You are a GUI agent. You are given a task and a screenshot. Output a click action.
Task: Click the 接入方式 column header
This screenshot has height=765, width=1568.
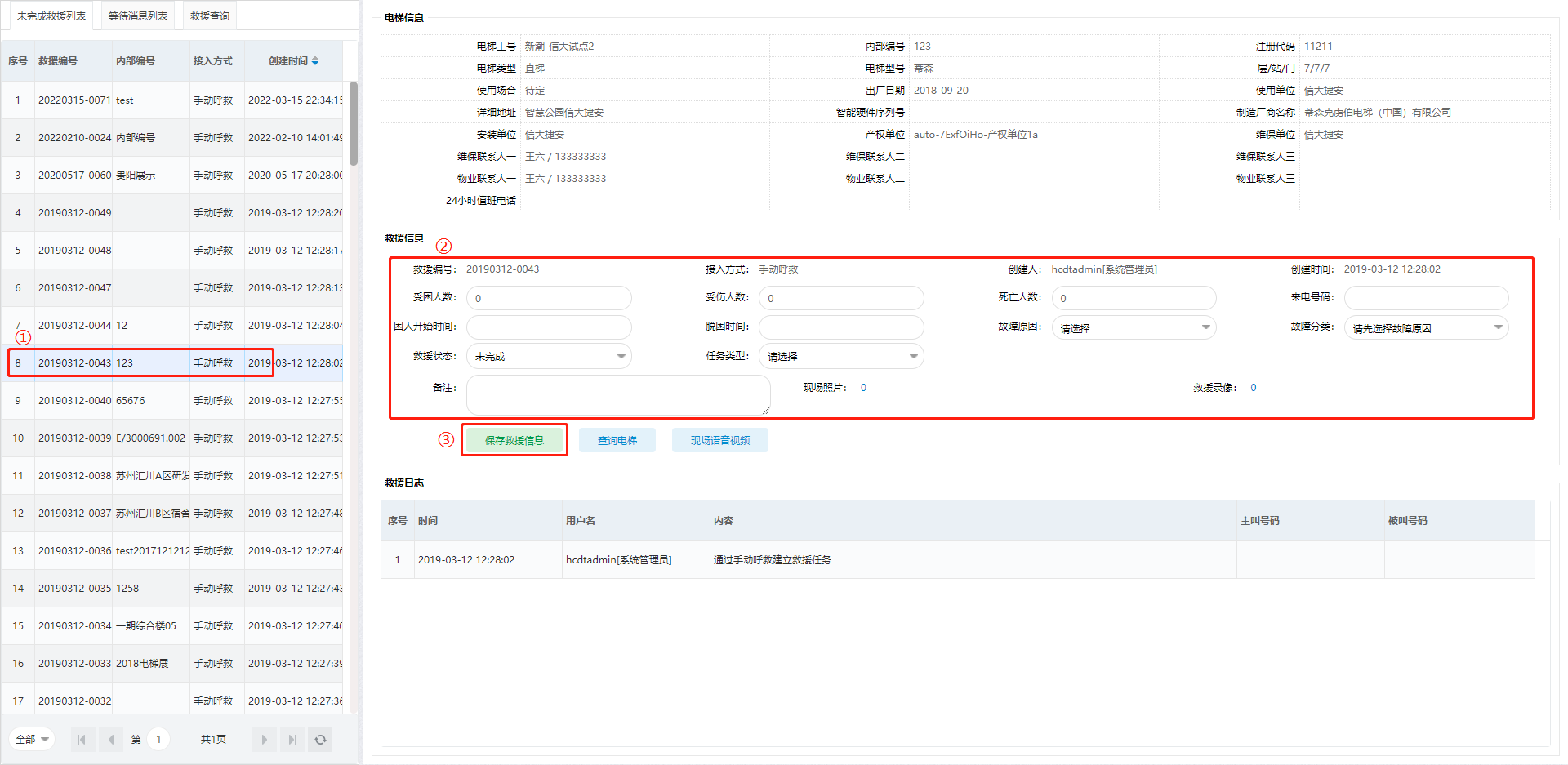[x=217, y=61]
